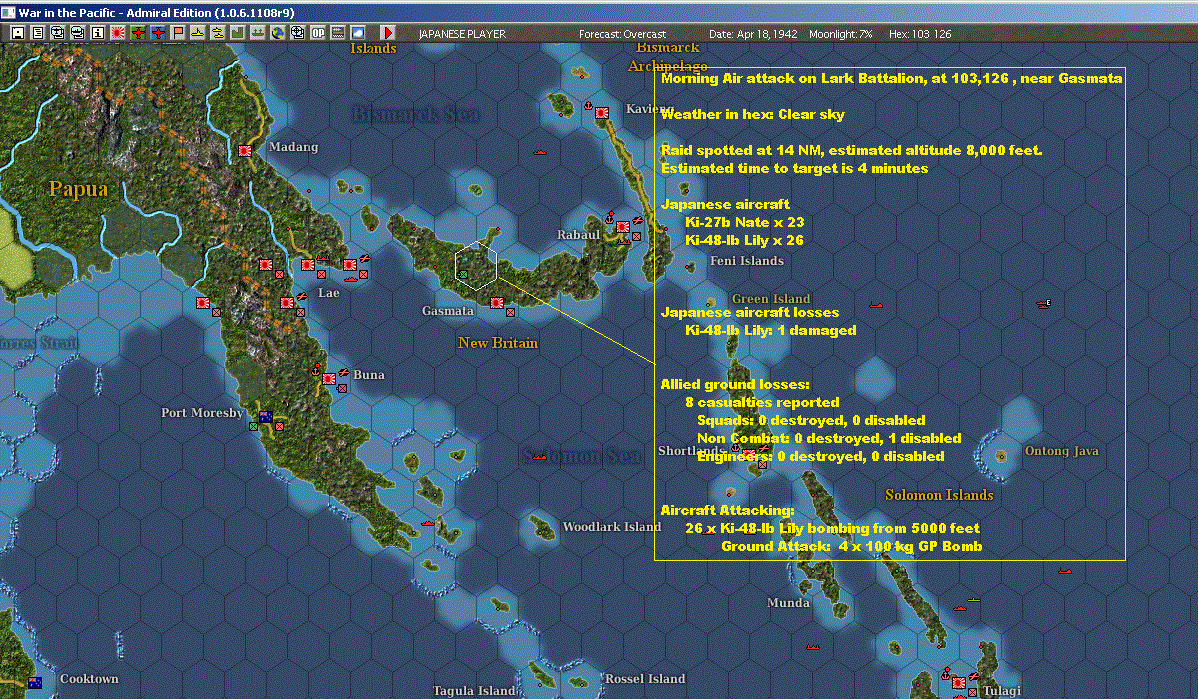Click the 'Ki-27b Nate x 23' line
Viewport: 1198px width, 699px height.
(x=744, y=222)
